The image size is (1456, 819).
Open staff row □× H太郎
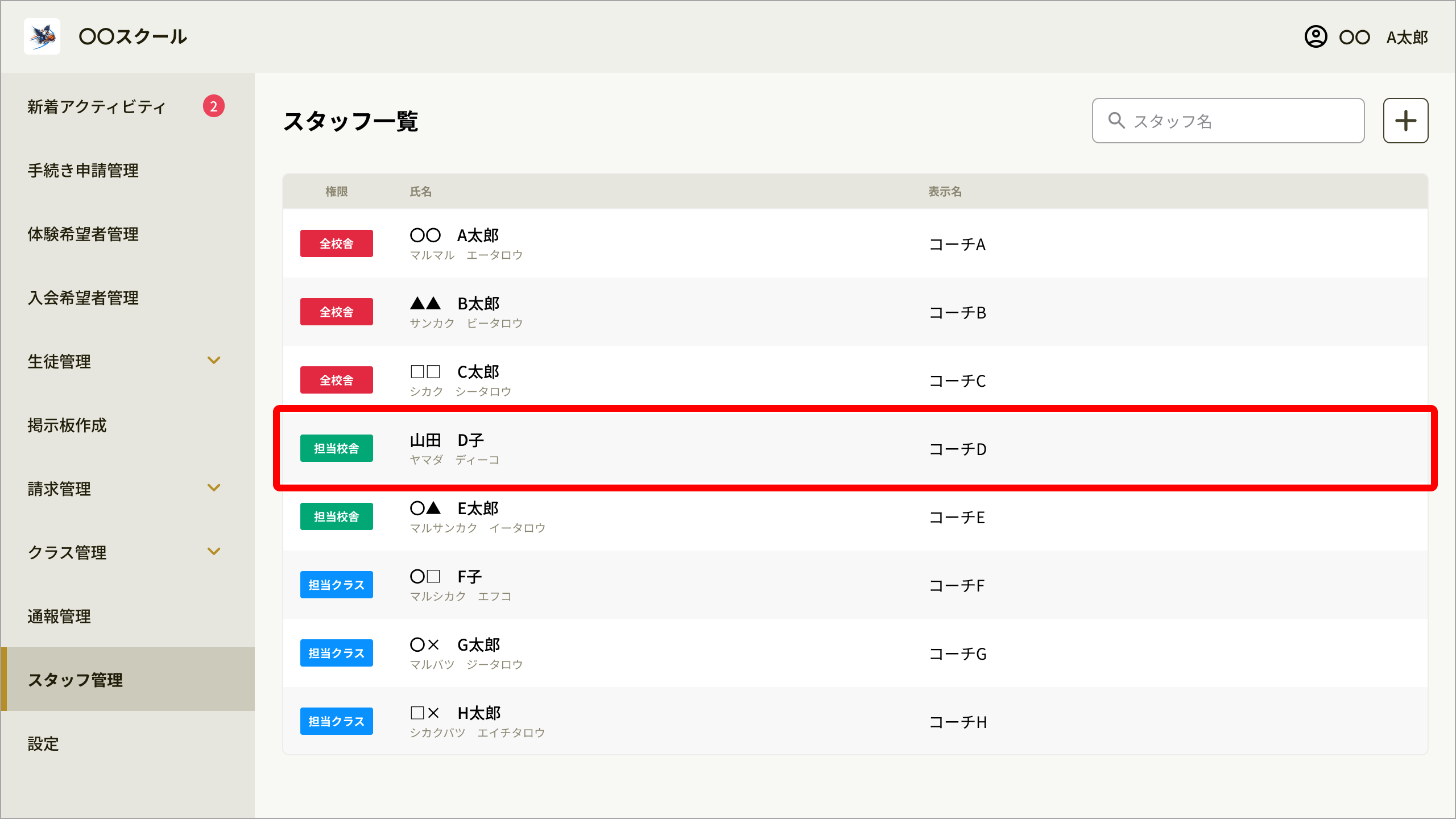855,721
